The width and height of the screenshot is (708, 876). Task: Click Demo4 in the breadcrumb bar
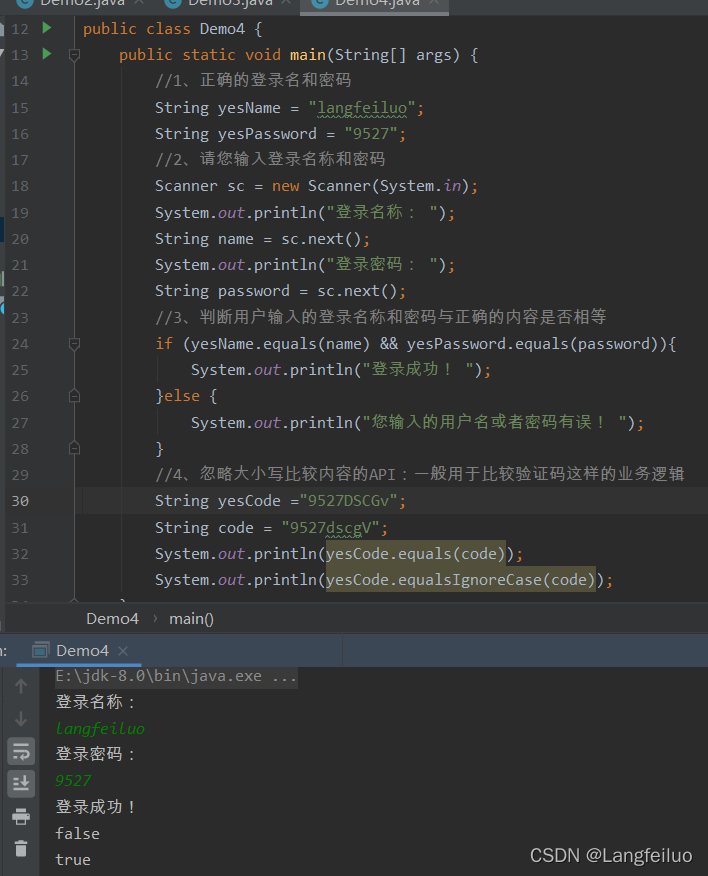point(112,619)
